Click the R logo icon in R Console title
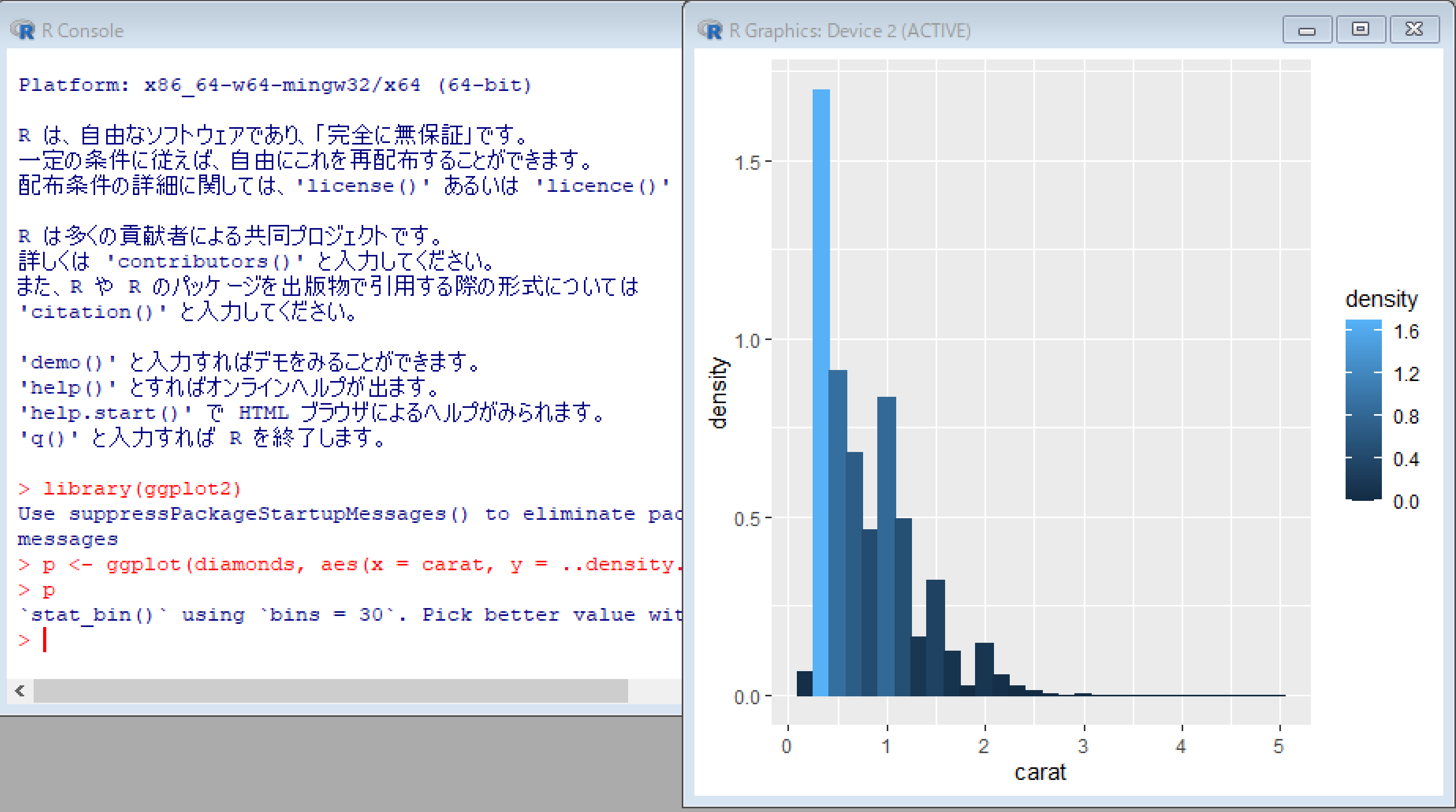The width and height of the screenshot is (1456, 812). pos(23,30)
